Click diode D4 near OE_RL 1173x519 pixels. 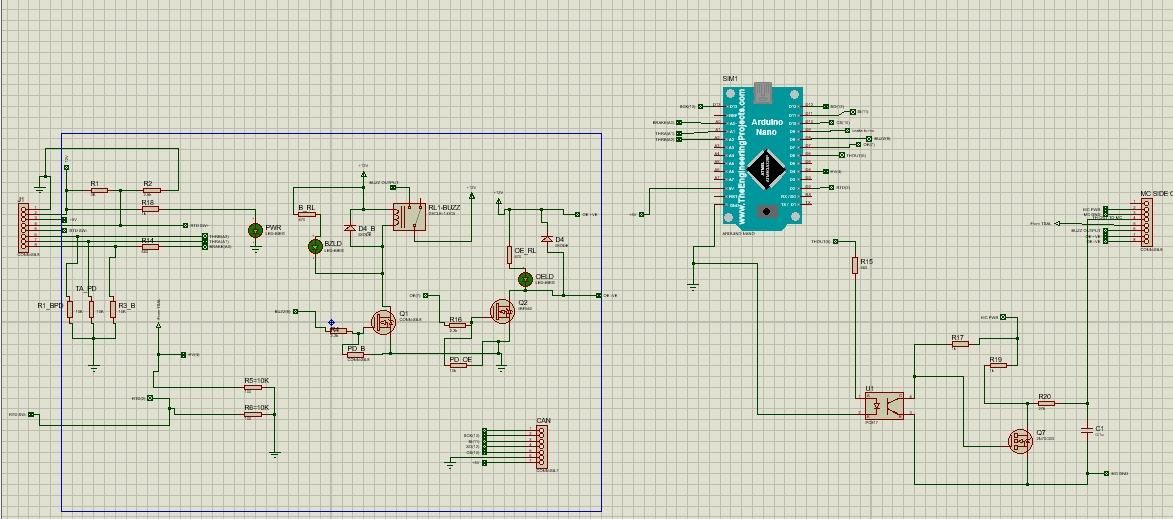547,239
